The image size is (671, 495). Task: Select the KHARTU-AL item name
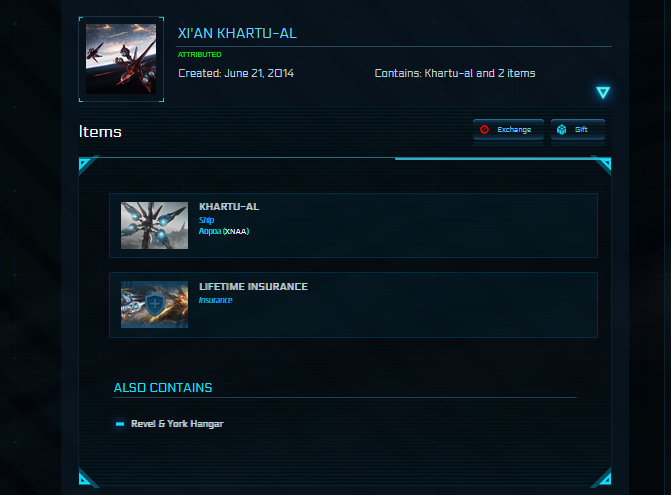click(229, 207)
